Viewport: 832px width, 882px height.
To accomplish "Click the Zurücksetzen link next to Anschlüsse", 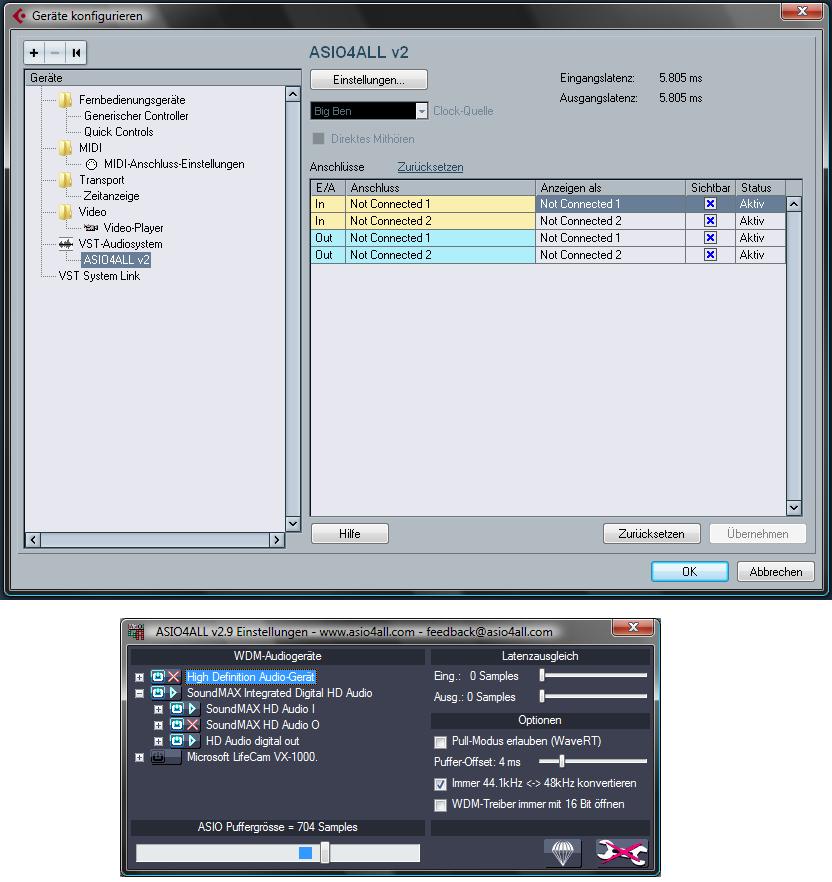I will pos(430,167).
